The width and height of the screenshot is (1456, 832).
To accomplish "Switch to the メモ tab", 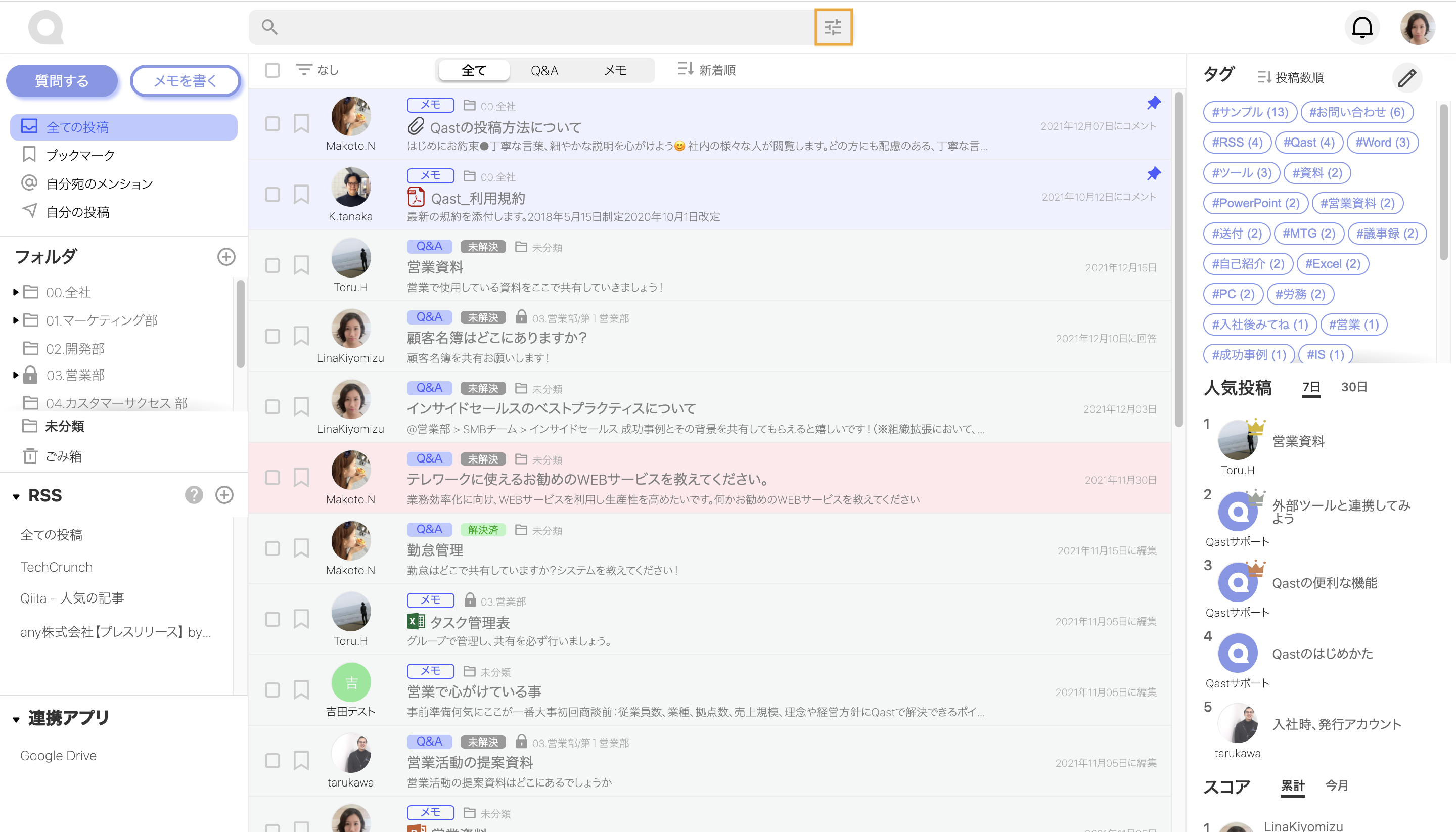I will (x=615, y=70).
